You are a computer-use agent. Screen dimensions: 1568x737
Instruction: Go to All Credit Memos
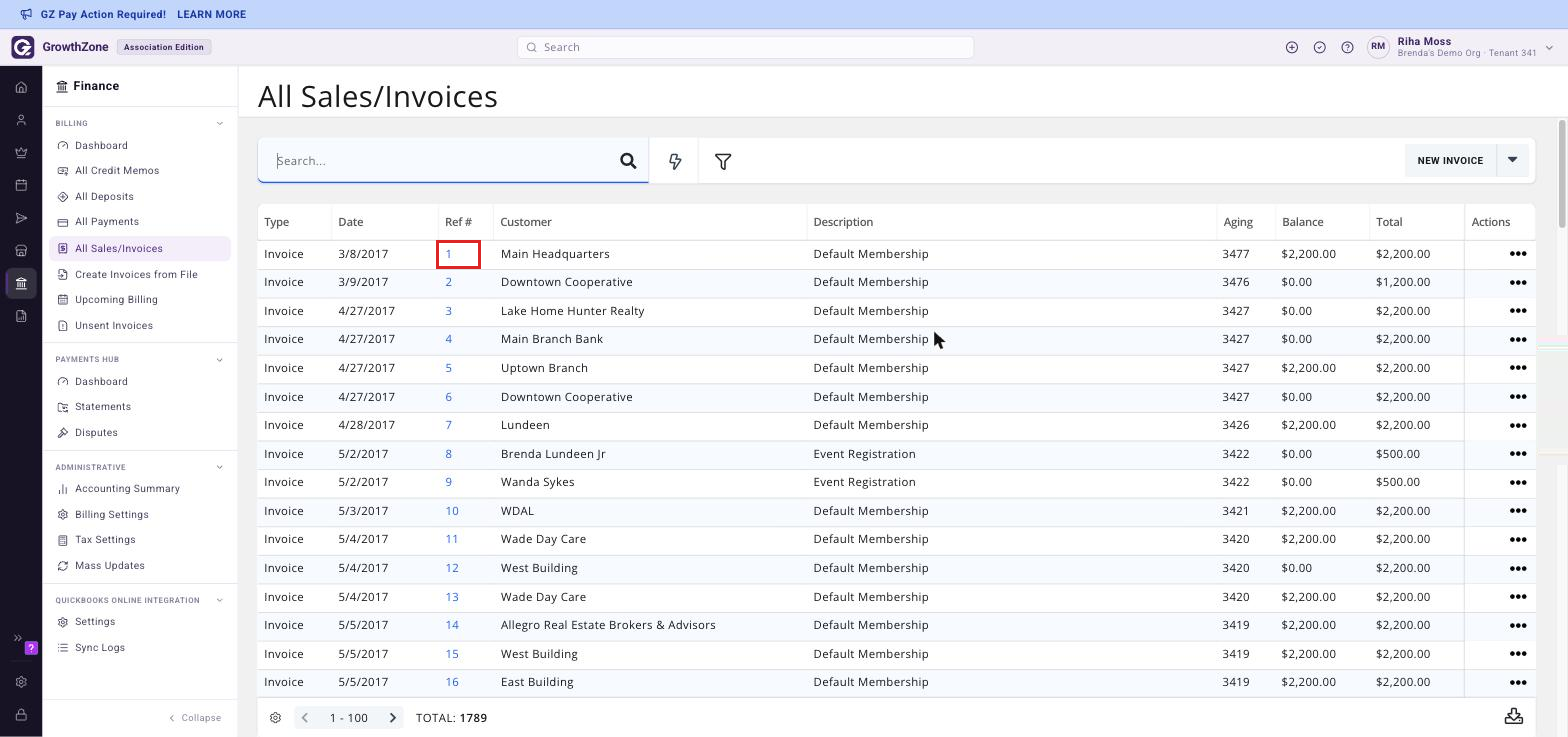point(117,171)
